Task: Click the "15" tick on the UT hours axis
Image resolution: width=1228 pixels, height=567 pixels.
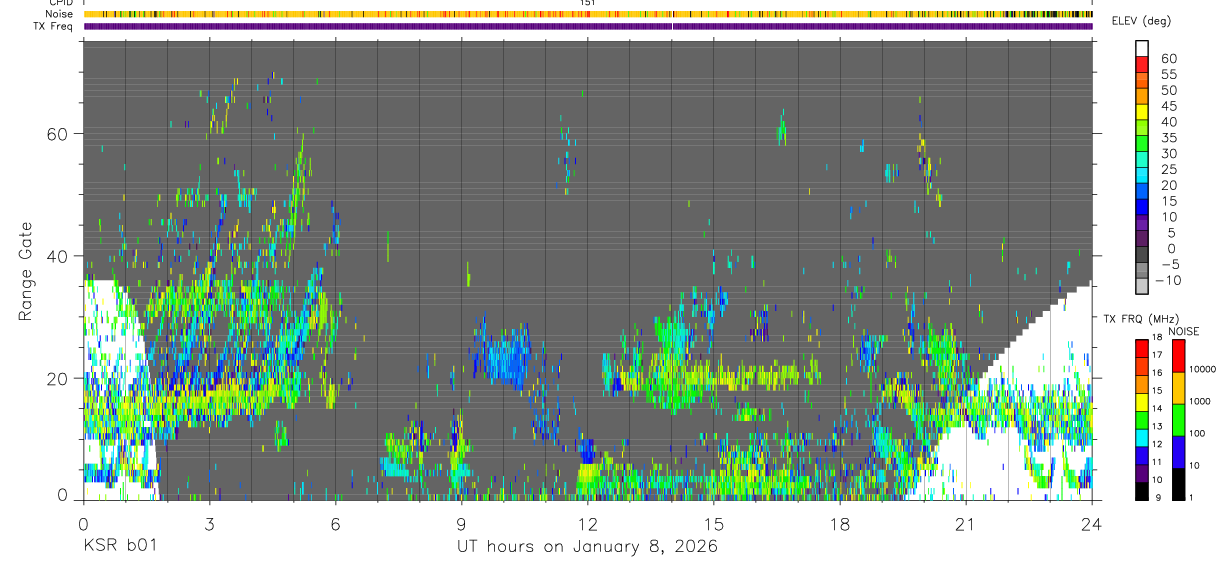Action: pyautogui.click(x=714, y=523)
